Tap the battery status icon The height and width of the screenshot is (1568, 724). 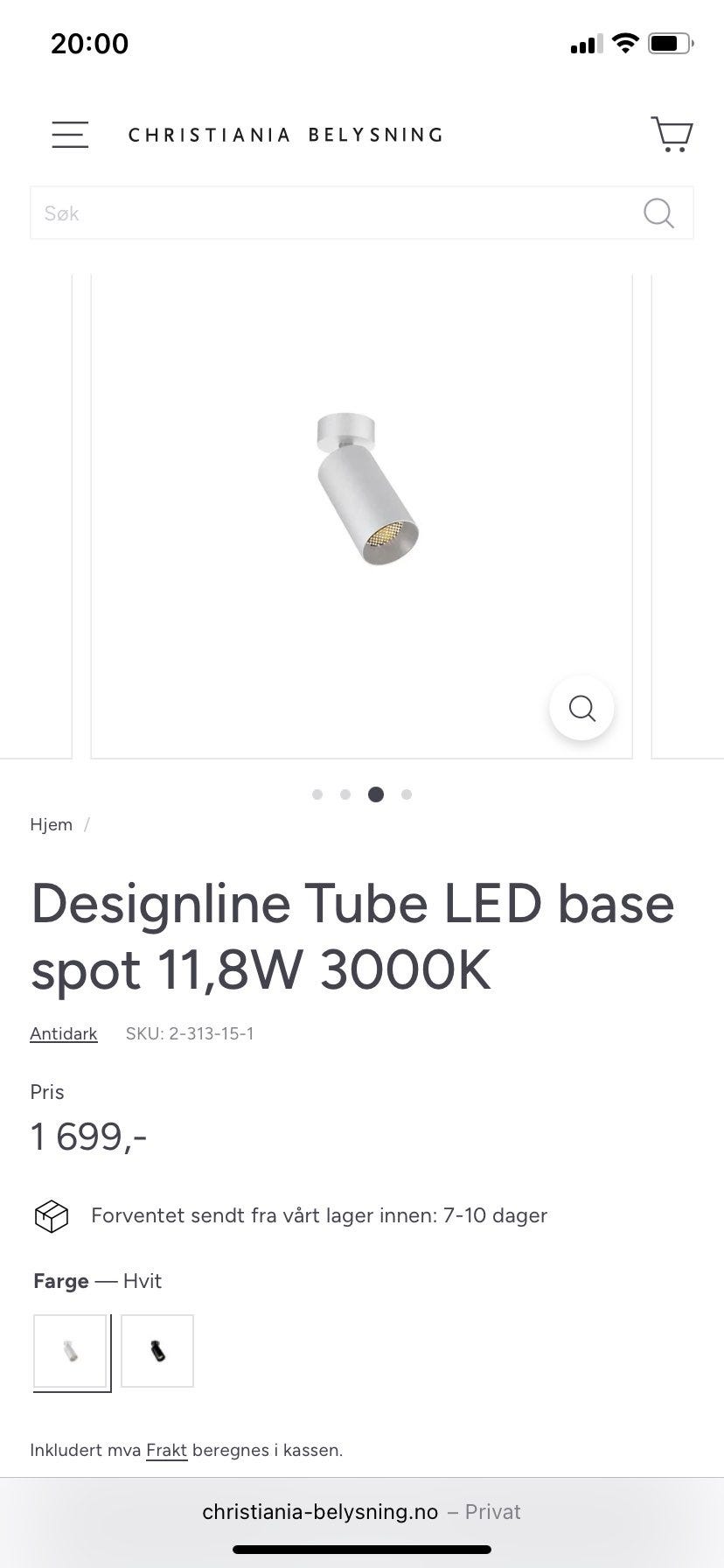point(671,43)
